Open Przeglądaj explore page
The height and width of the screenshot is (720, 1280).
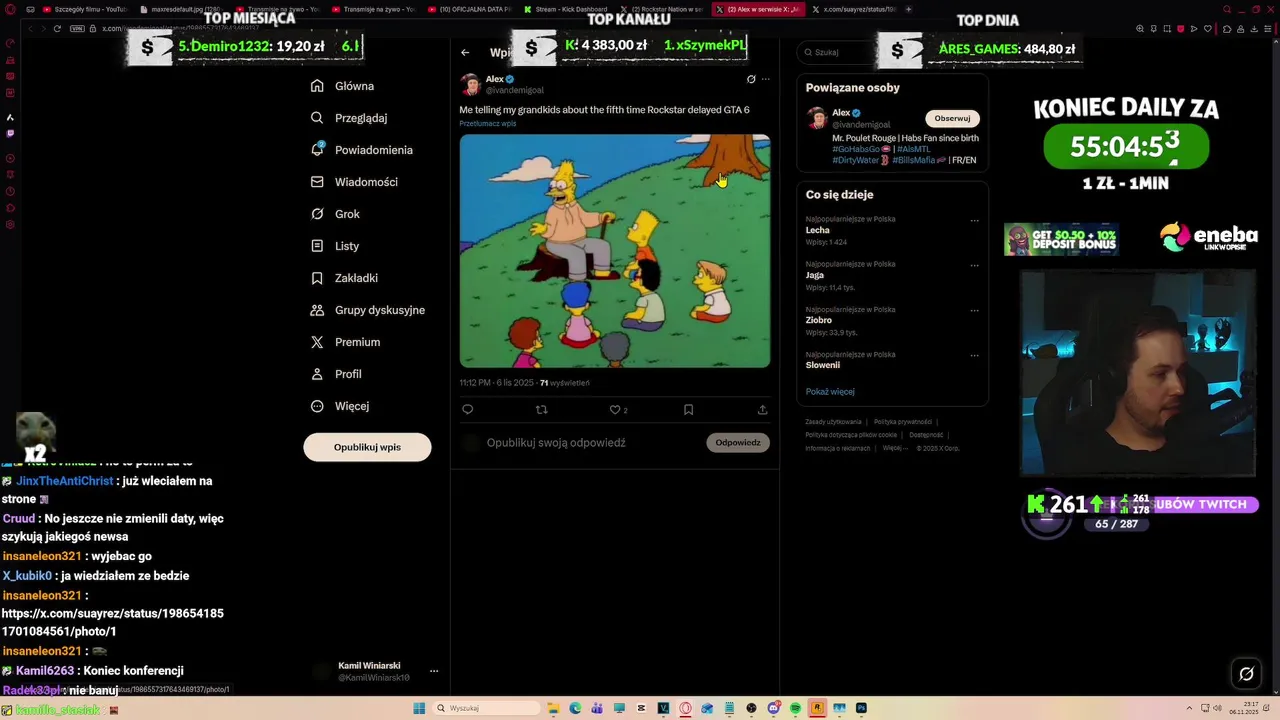coord(349,118)
